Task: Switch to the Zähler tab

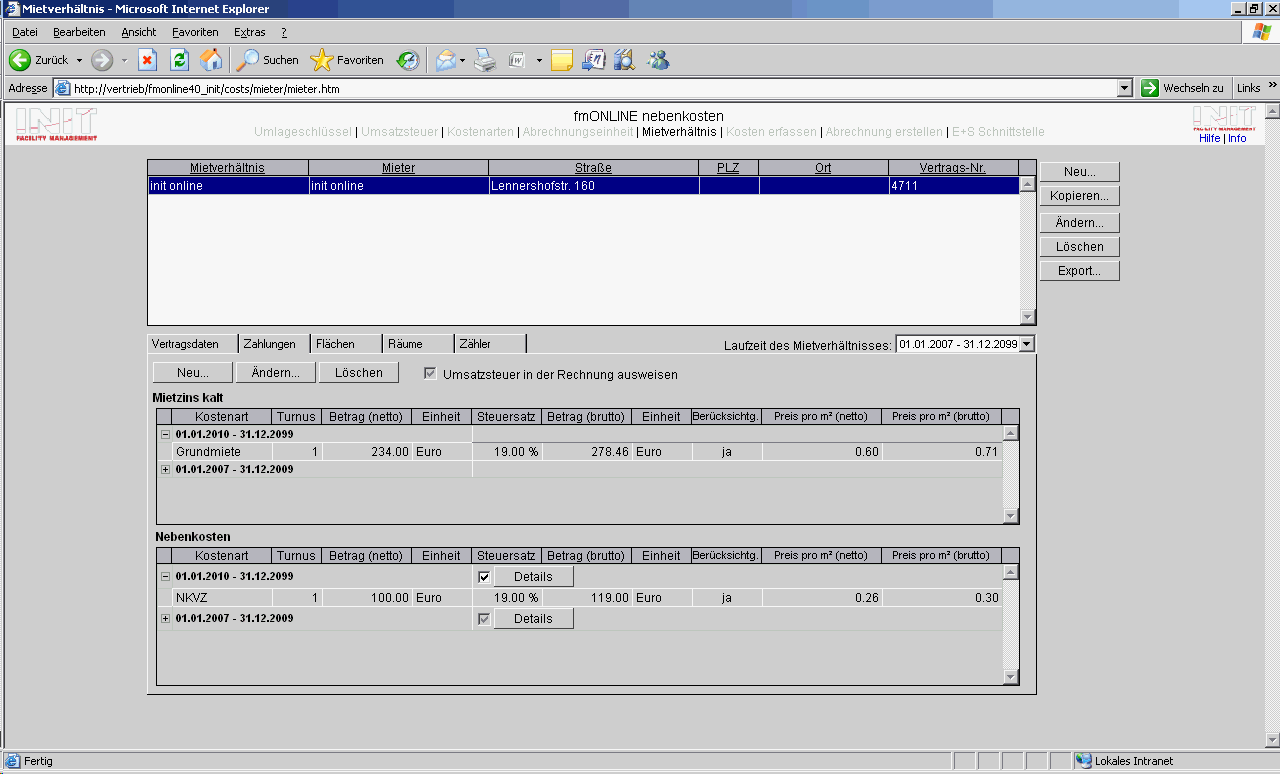Action: pyautogui.click(x=490, y=344)
